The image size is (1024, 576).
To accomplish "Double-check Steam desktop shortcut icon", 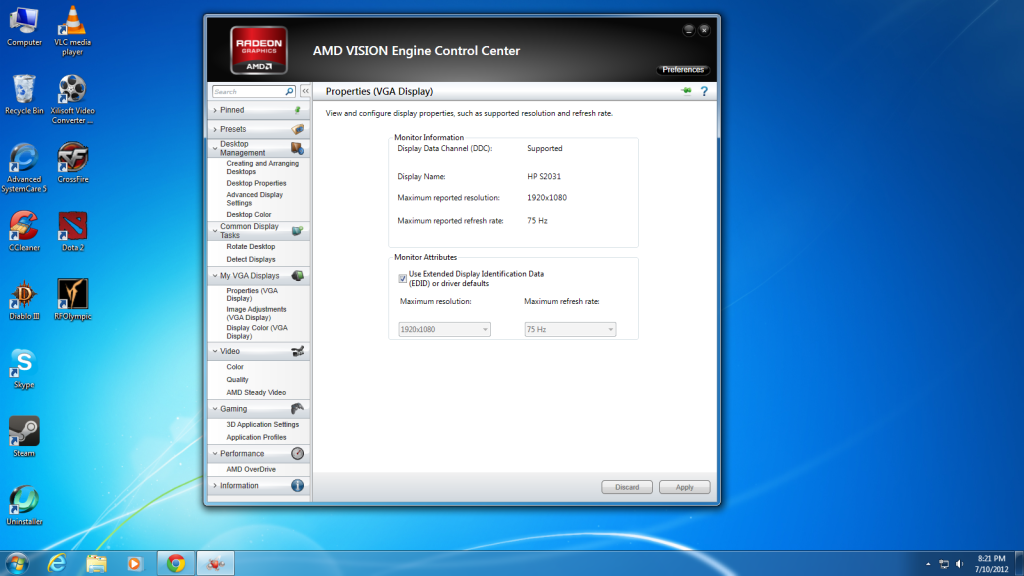I will pyautogui.click(x=24, y=432).
